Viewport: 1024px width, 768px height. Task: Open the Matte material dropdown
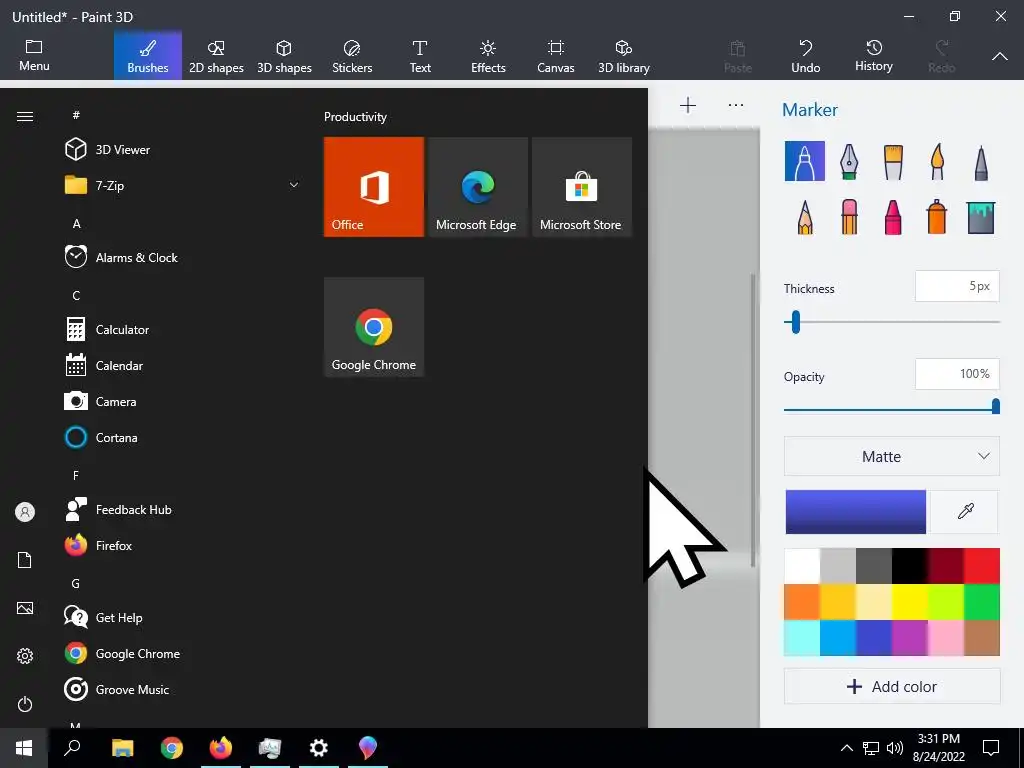(x=891, y=456)
